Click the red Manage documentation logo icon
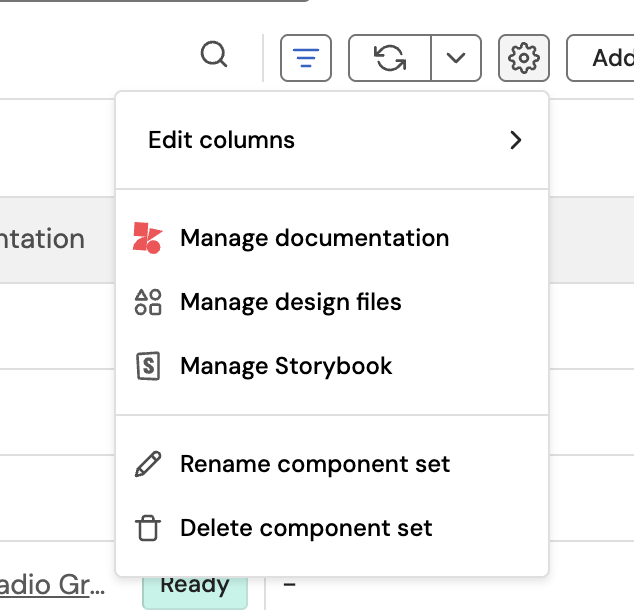This screenshot has width=634, height=610. click(147, 238)
